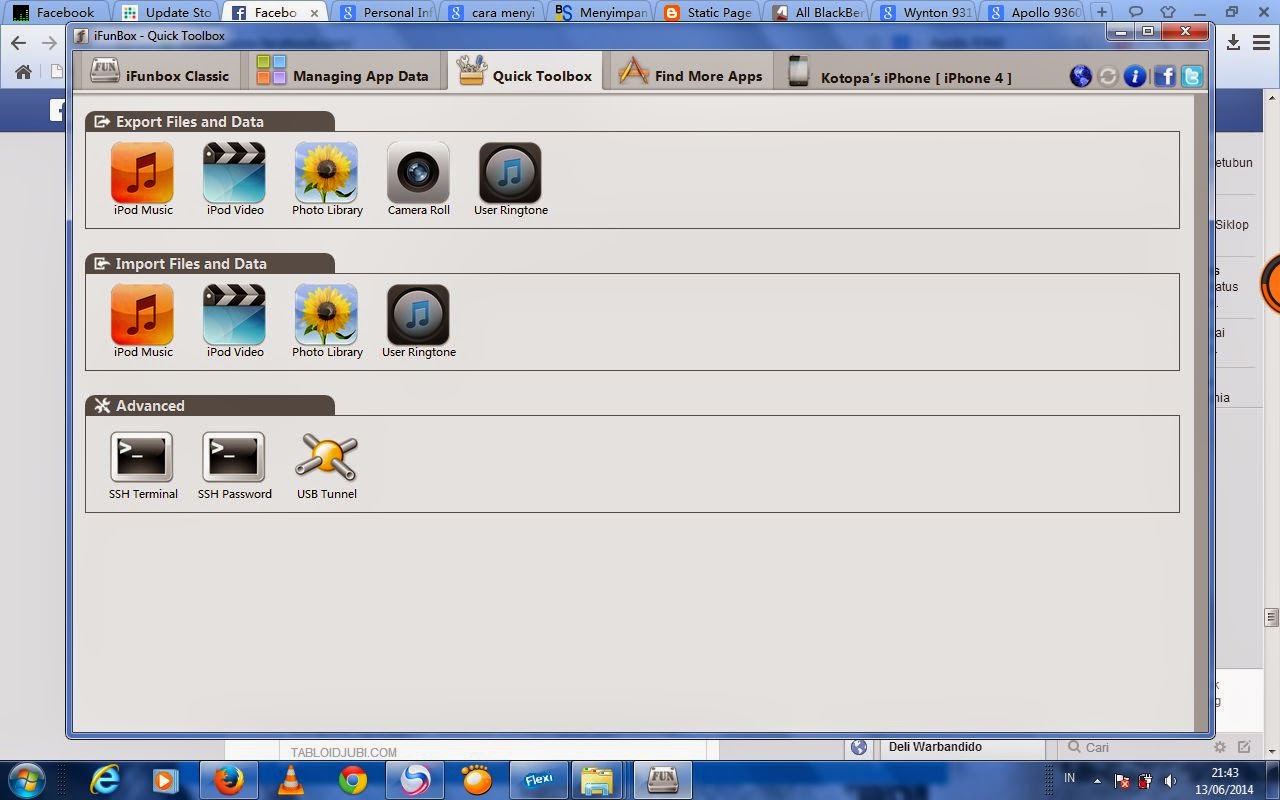Switch to iFunbox Classic tab

160,71
